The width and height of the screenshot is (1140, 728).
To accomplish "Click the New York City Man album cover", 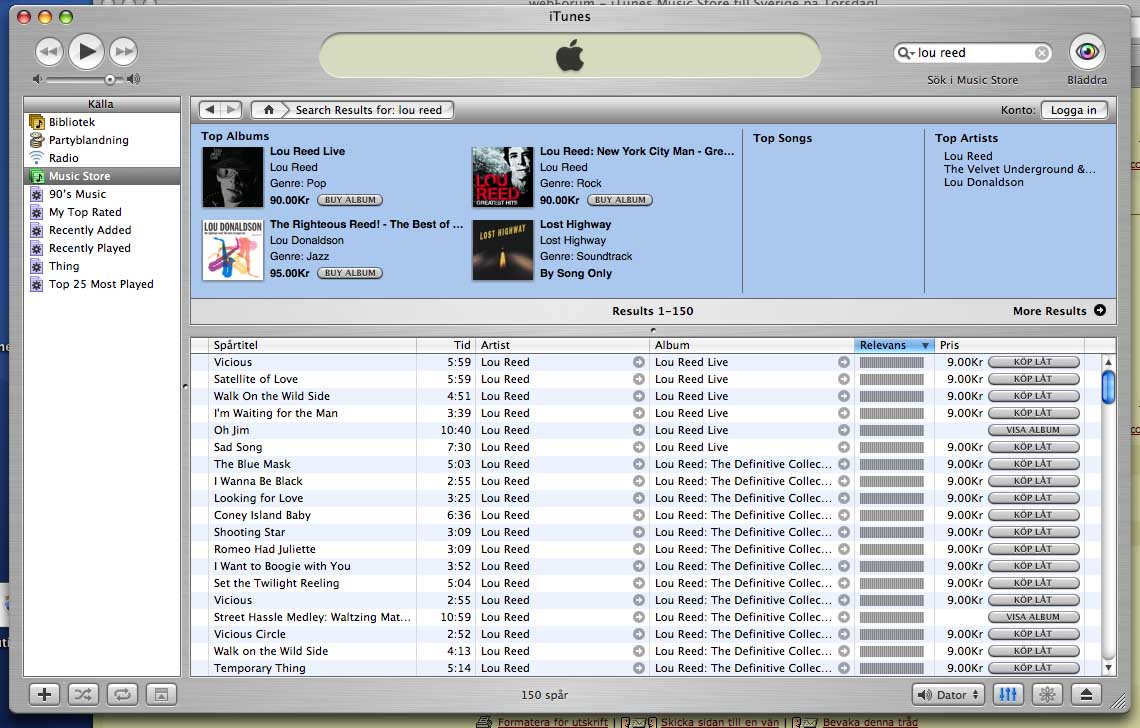I will pyautogui.click(x=502, y=177).
